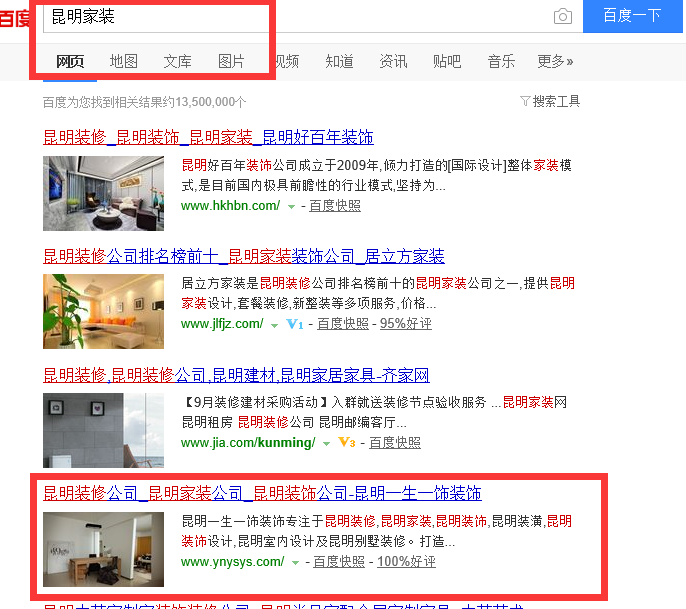This screenshot has width=686, height=609.
Task: Expand the dropdown arrow beside www.jlfjz.com
Action: click(274, 325)
